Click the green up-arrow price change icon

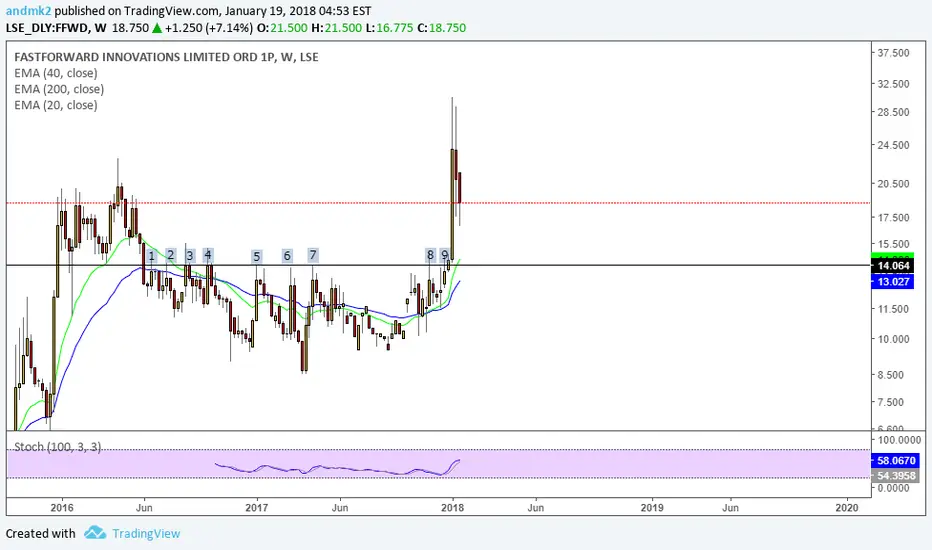(157, 27)
